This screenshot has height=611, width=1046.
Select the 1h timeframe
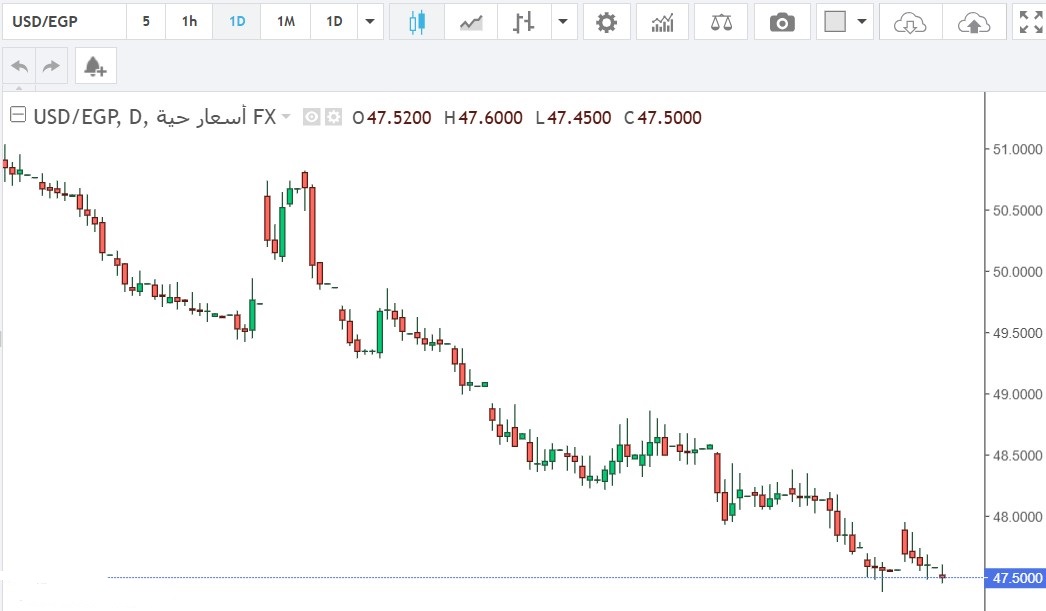click(189, 21)
